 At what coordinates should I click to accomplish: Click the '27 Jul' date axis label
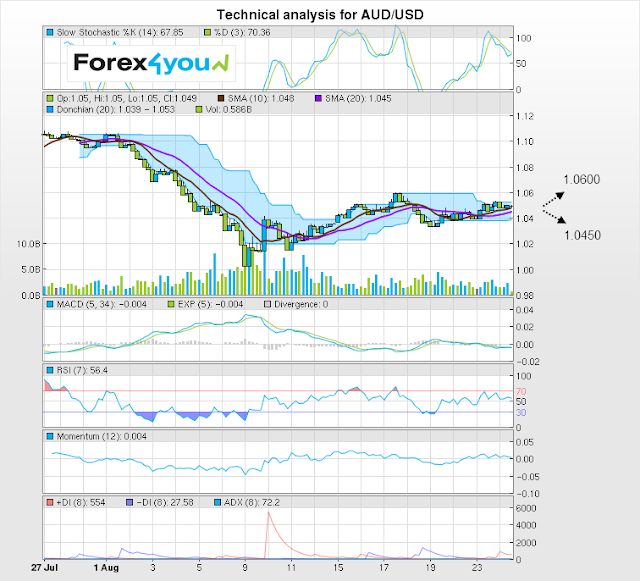click(x=44, y=568)
